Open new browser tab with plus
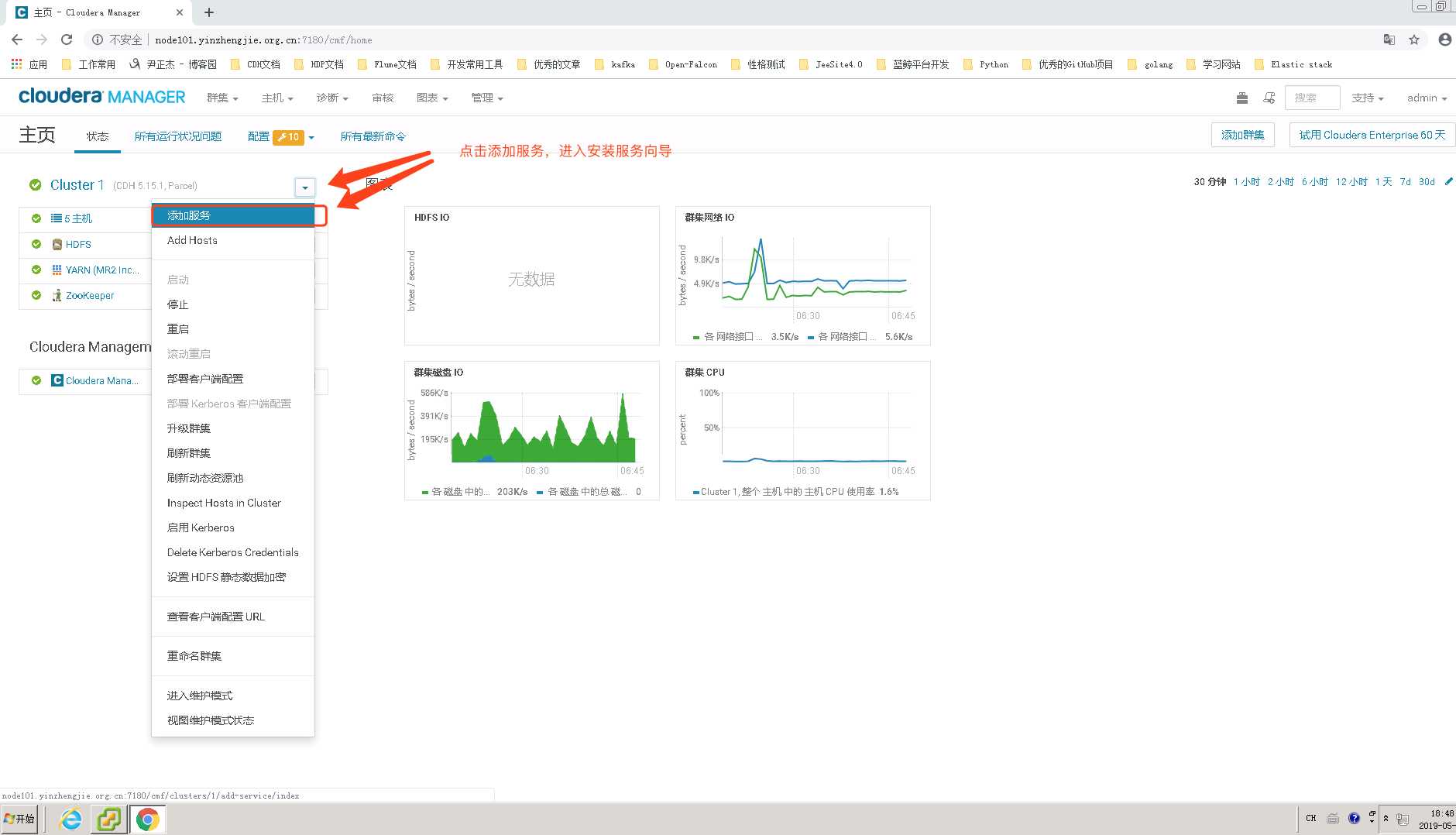Viewport: 1456px width, 835px height. click(209, 12)
